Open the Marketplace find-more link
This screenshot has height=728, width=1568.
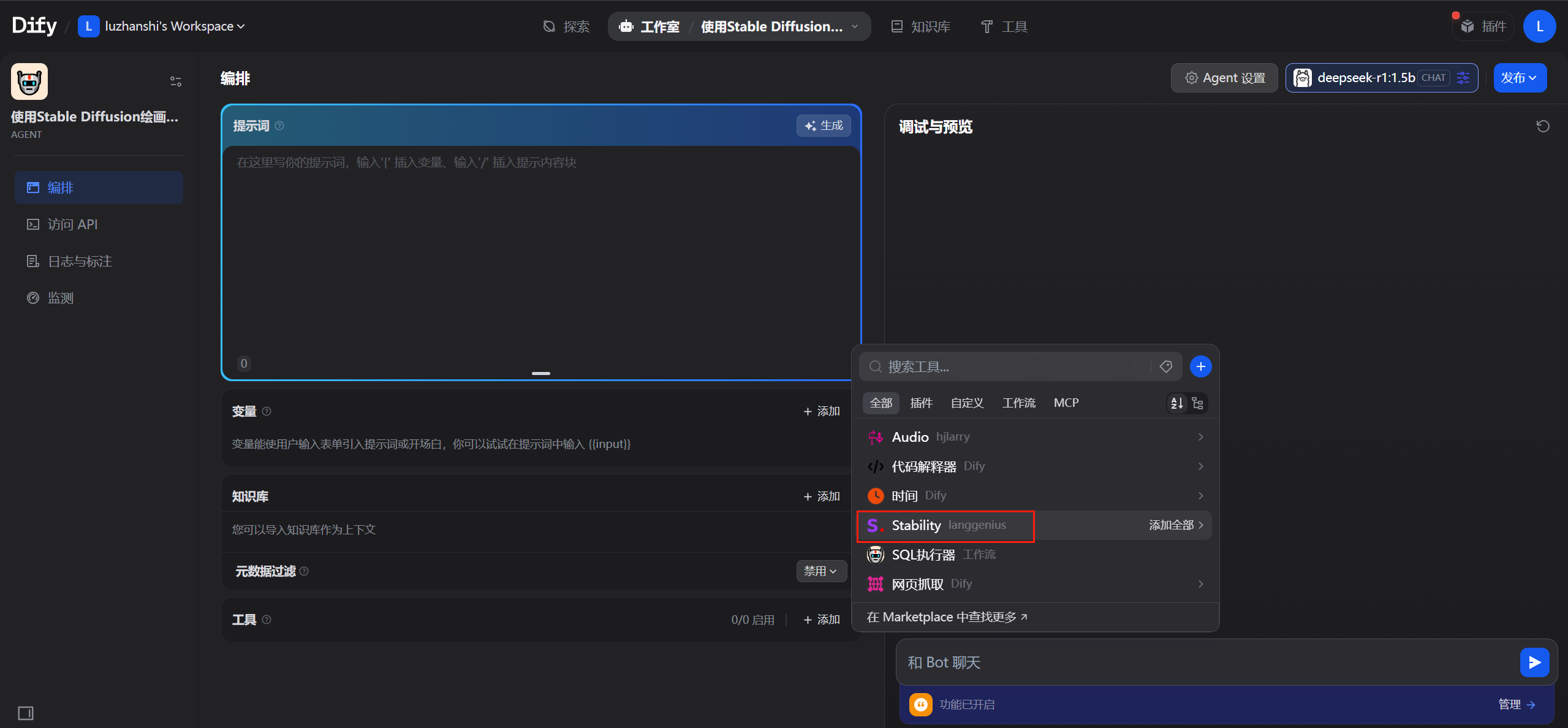coord(947,617)
